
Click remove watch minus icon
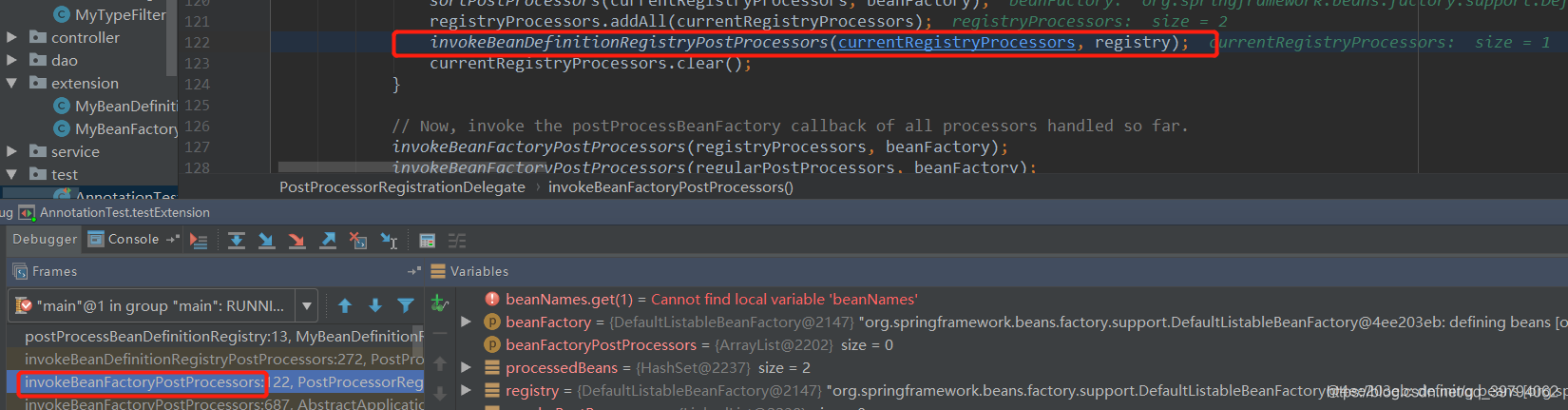440,334
